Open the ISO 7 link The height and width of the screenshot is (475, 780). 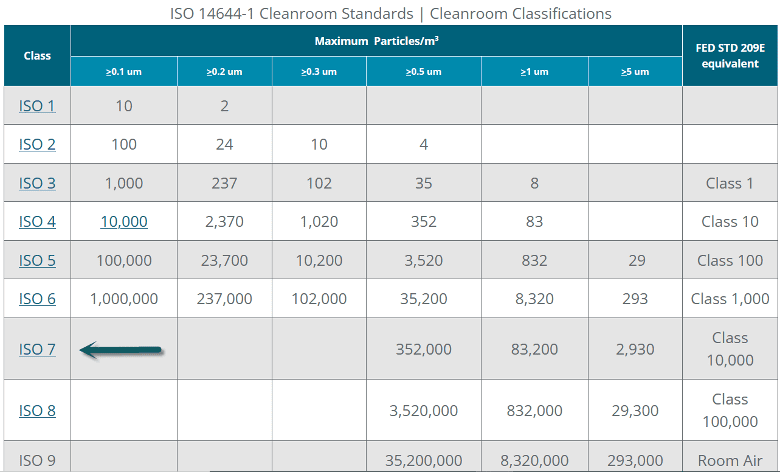(x=37, y=349)
